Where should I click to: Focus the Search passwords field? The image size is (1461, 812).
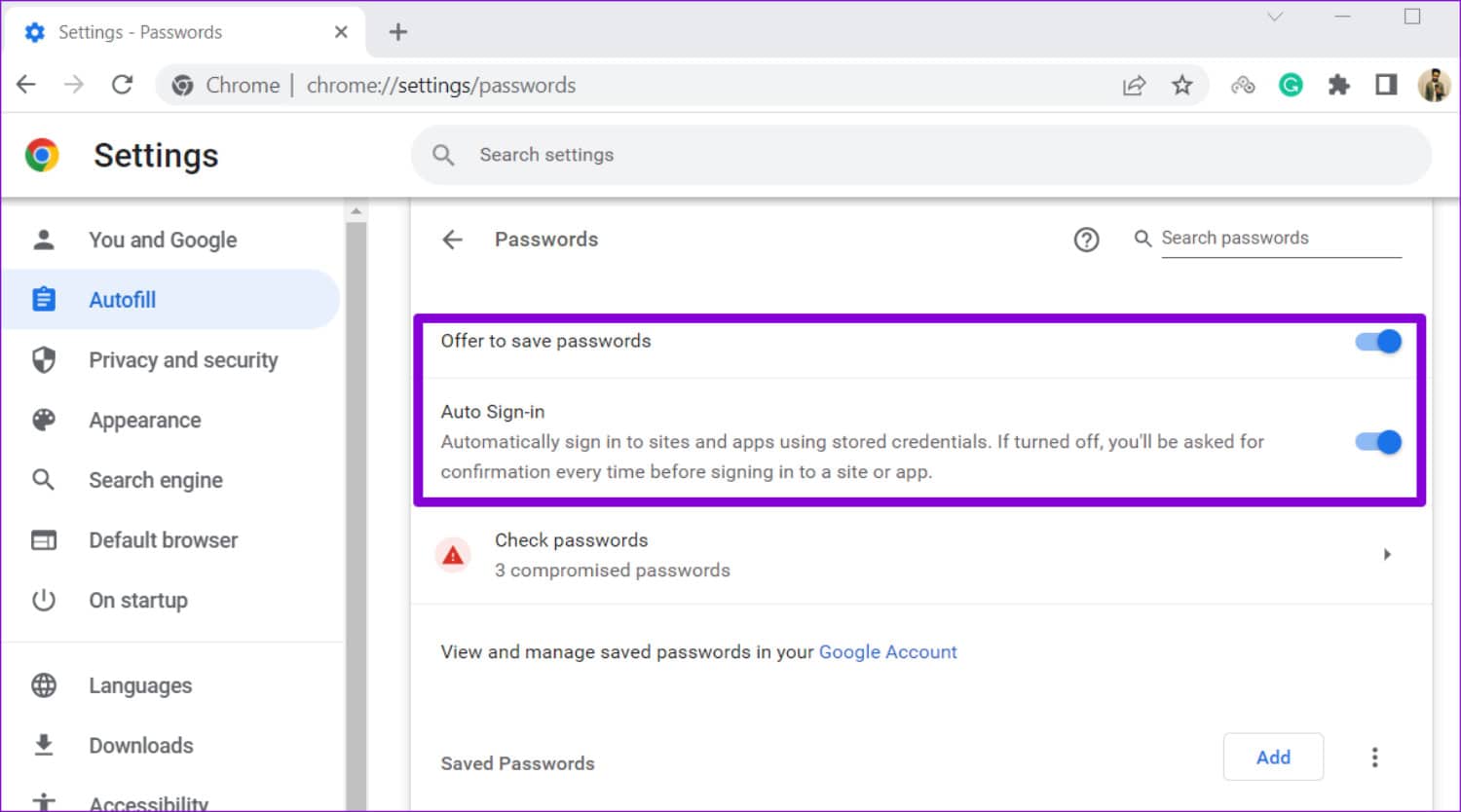pyautogui.click(x=1281, y=239)
